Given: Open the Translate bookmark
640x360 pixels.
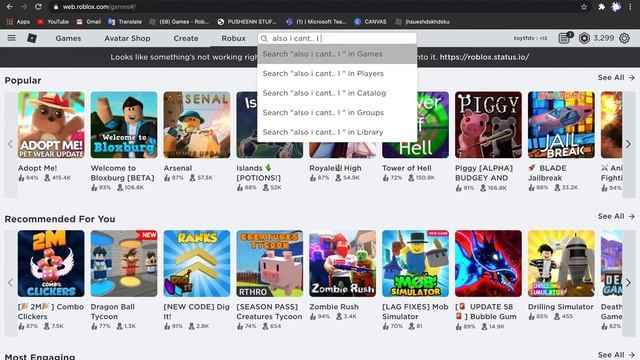Looking at the screenshot, I should 125,22.
